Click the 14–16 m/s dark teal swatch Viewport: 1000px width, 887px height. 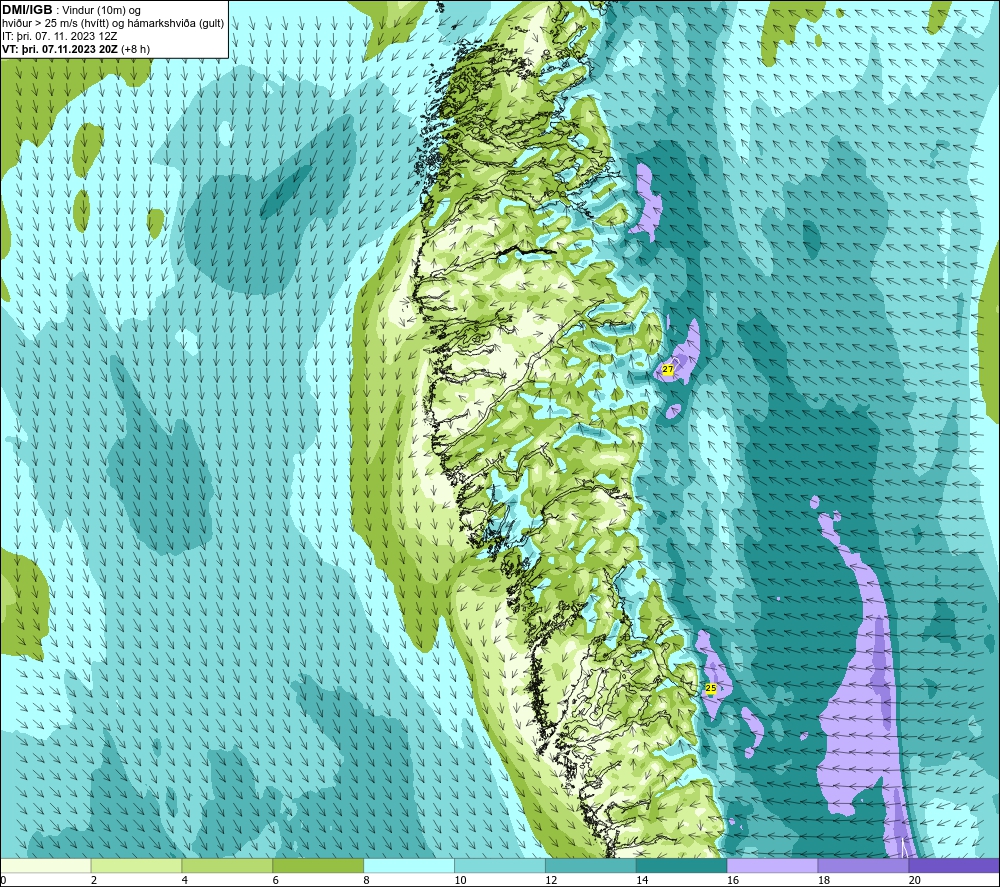[x=681, y=865]
